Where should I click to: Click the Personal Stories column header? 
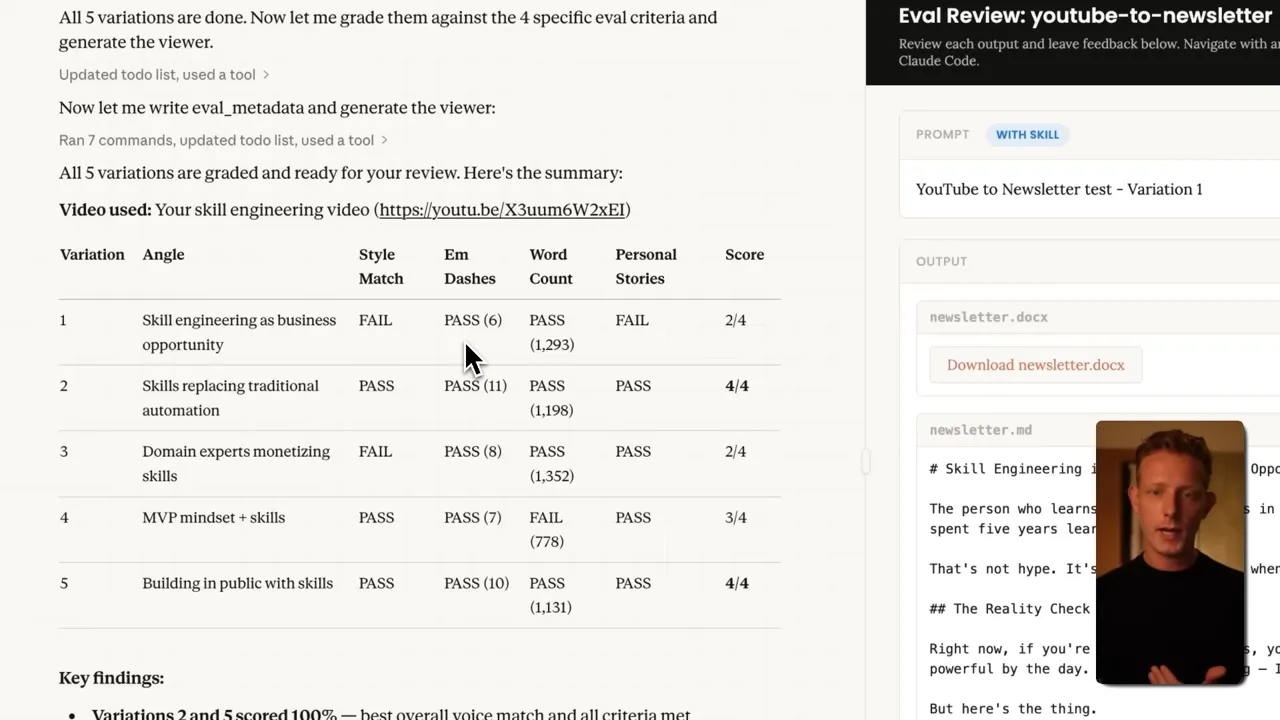[646, 267]
